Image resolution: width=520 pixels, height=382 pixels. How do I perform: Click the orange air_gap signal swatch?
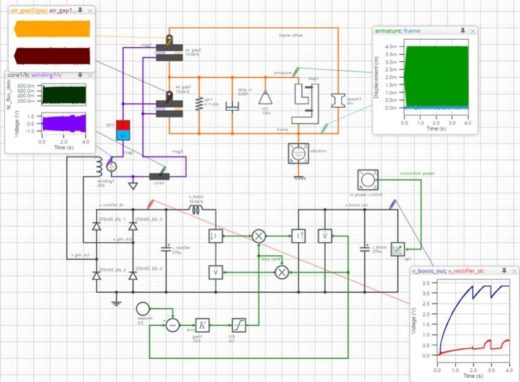pyautogui.click(x=52, y=29)
